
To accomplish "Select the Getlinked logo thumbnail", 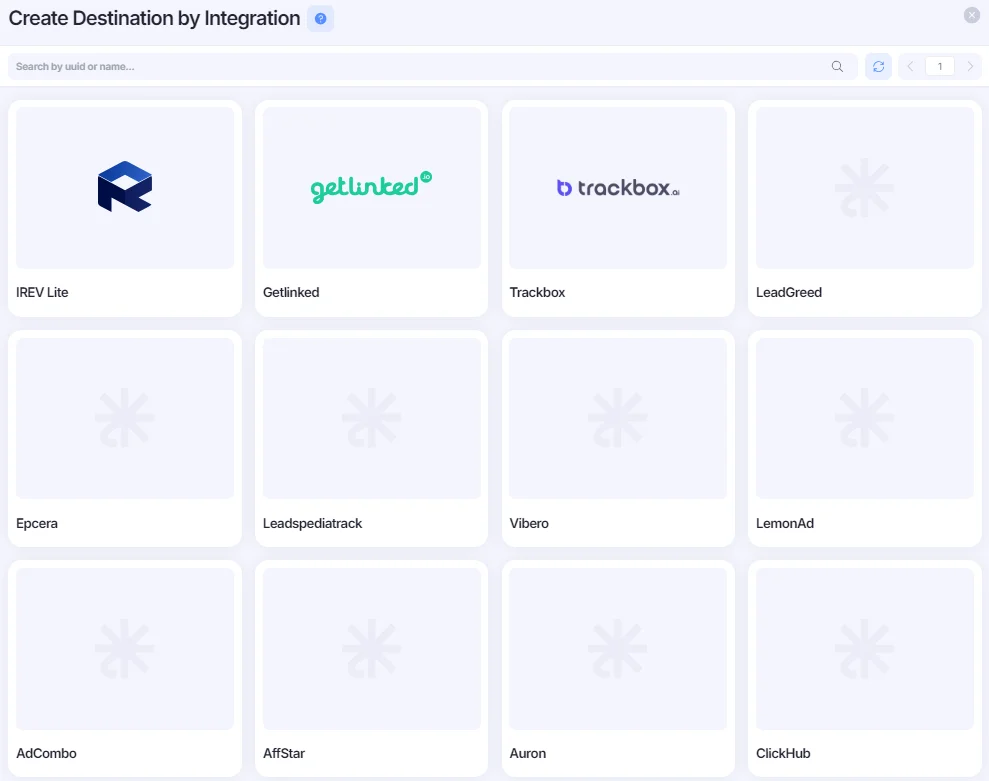I will click(372, 187).
